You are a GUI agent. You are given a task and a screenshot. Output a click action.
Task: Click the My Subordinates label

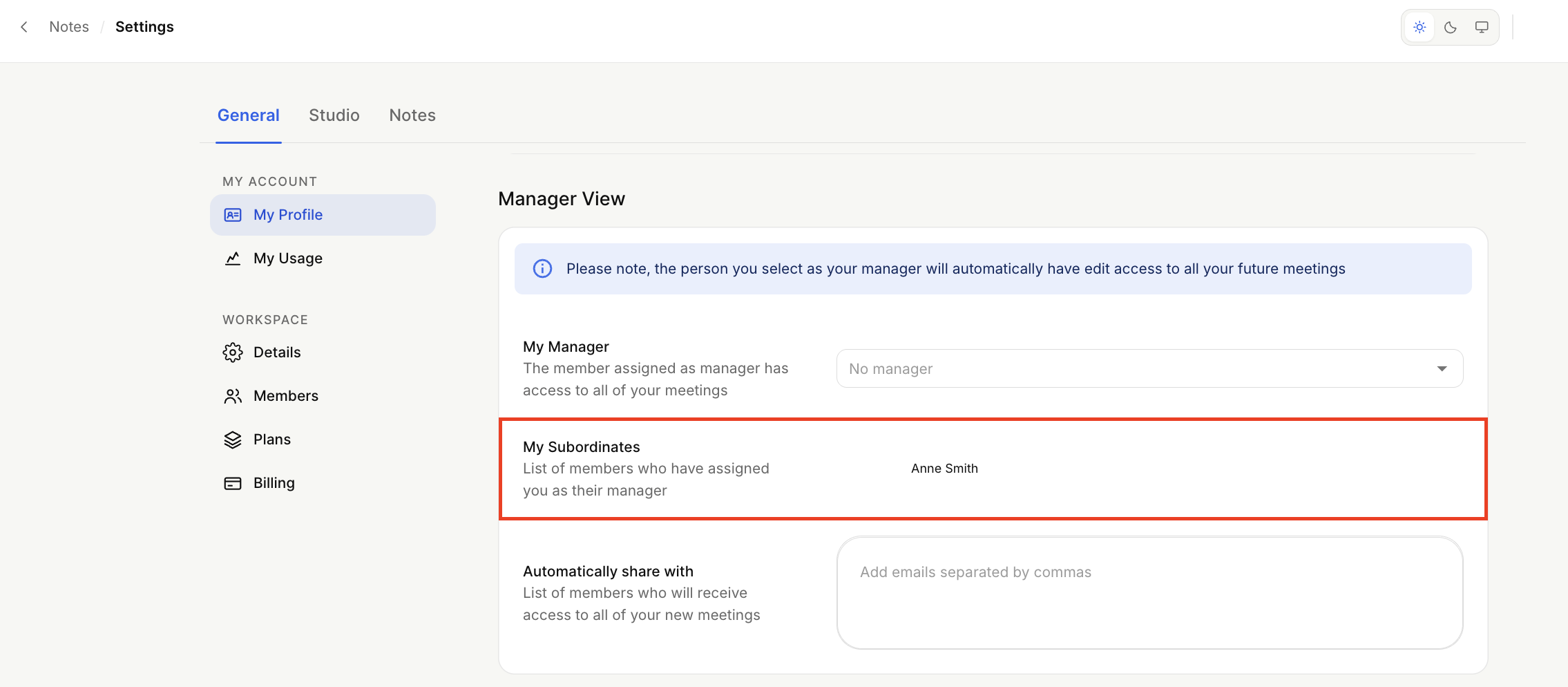point(582,447)
